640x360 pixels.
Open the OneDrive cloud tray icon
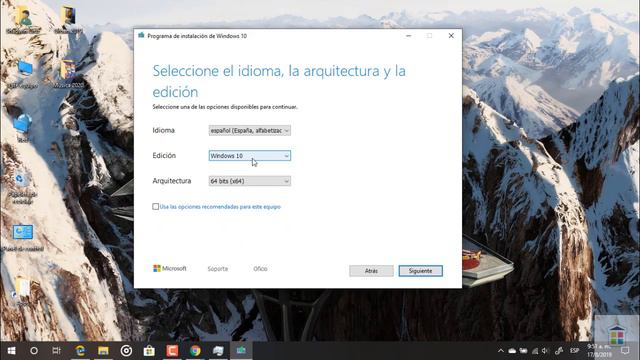coord(512,351)
